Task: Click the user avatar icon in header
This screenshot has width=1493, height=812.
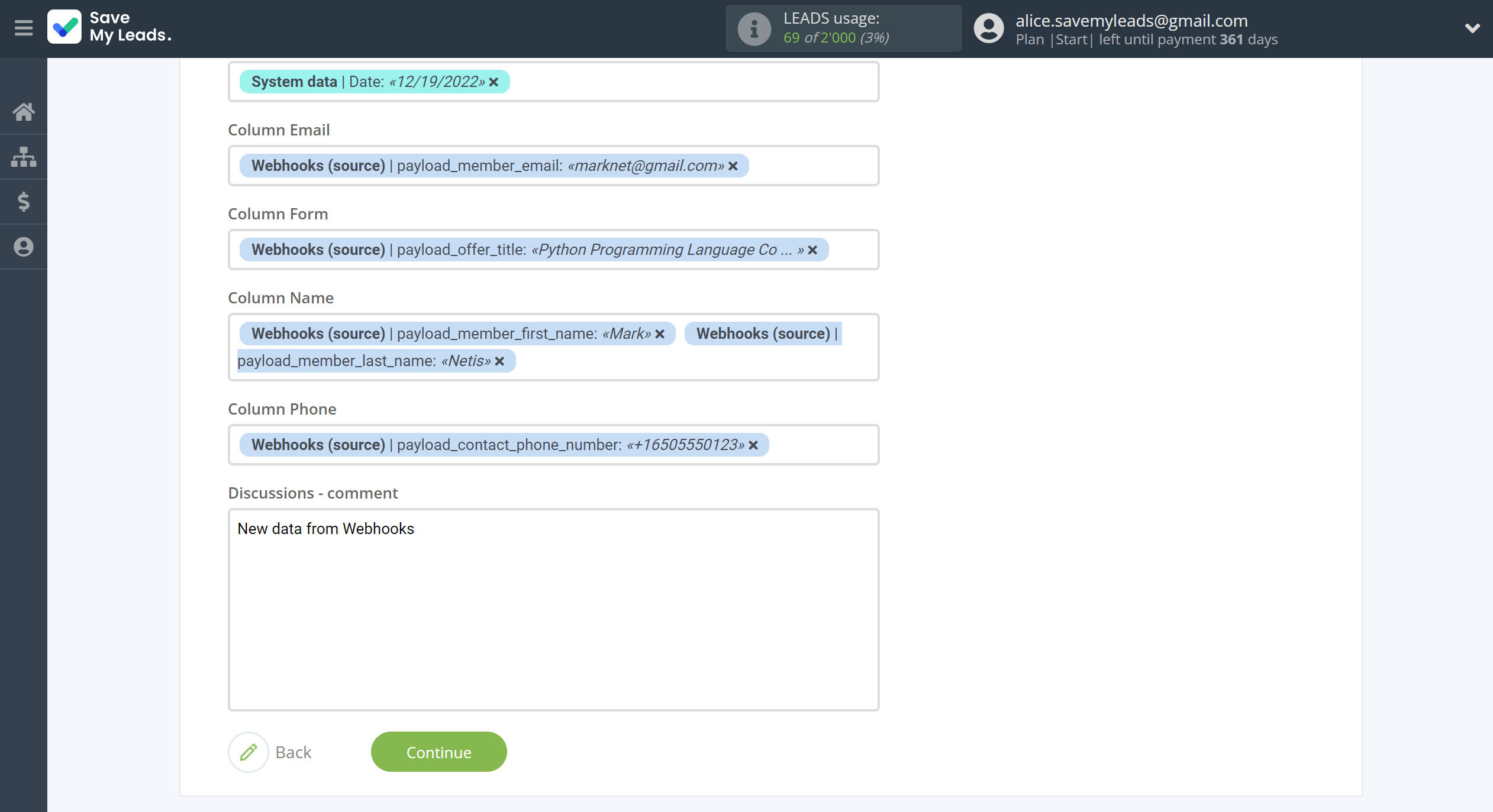Action: [x=989, y=28]
